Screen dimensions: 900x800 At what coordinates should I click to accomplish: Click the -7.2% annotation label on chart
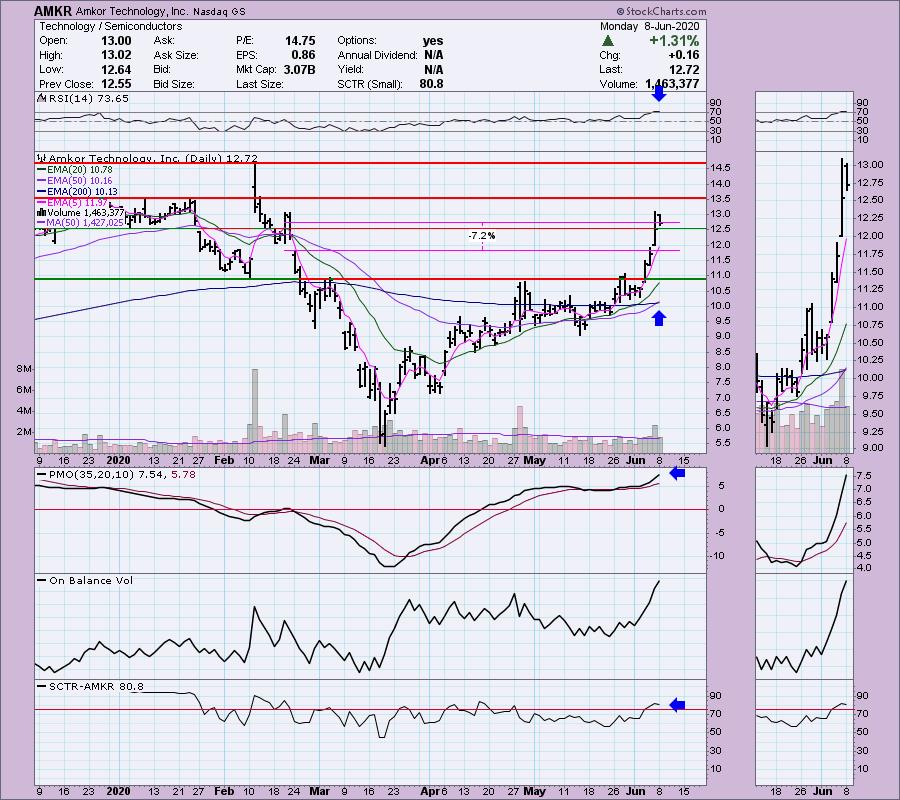coord(482,236)
